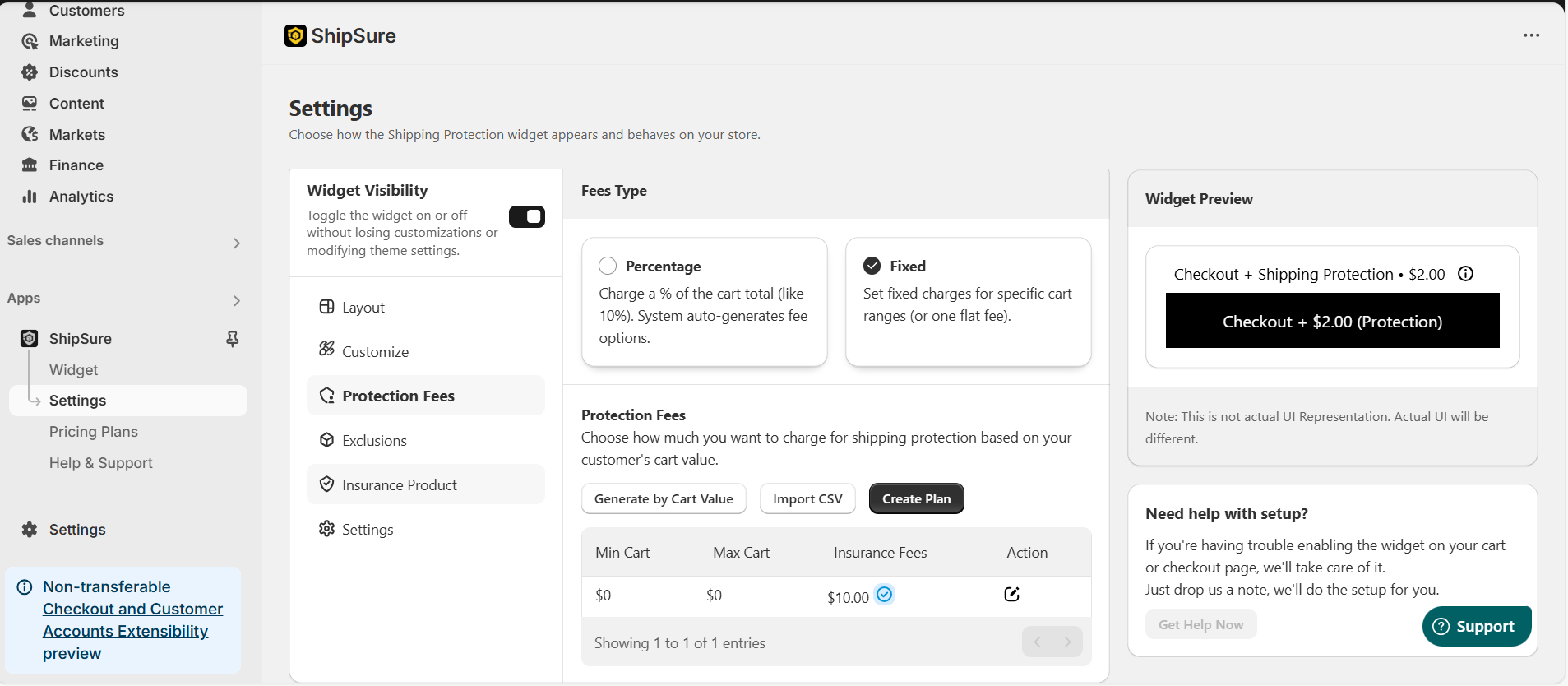Select the Percentage fees radio button

click(608, 266)
